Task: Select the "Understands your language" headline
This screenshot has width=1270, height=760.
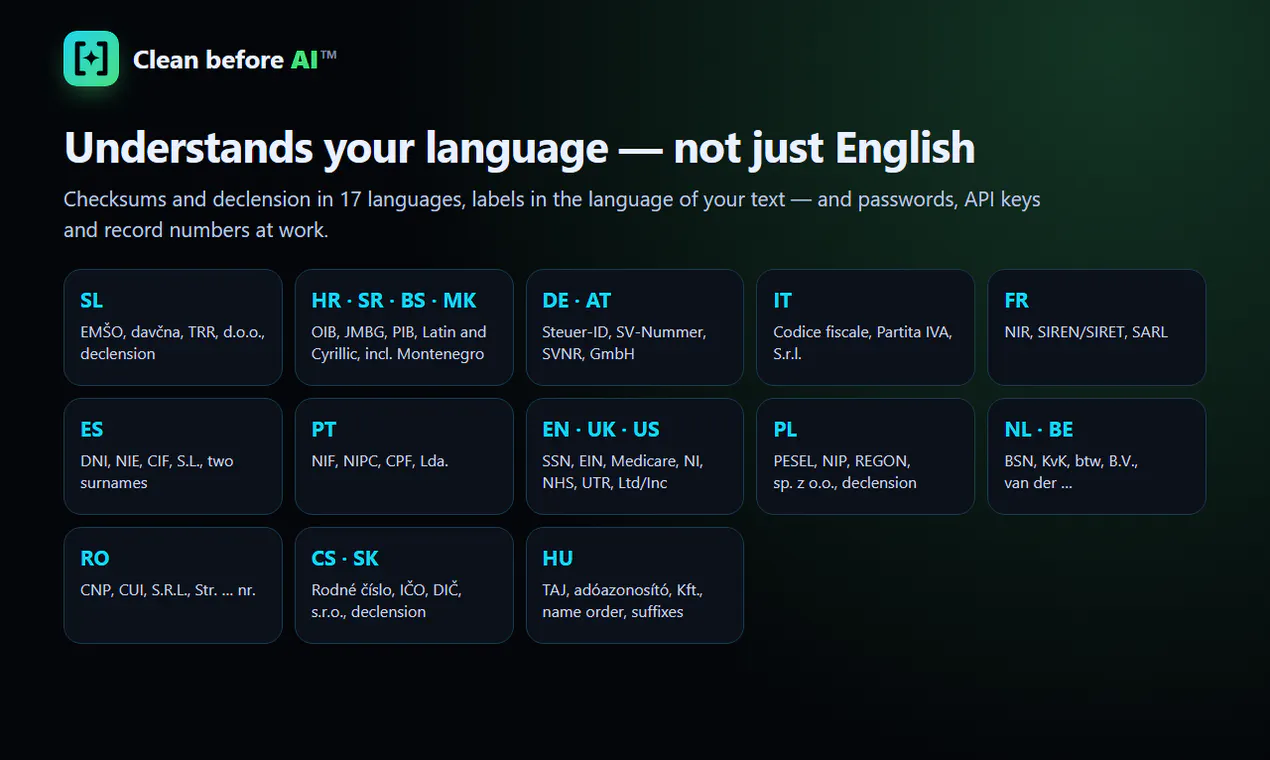Action: tap(520, 148)
